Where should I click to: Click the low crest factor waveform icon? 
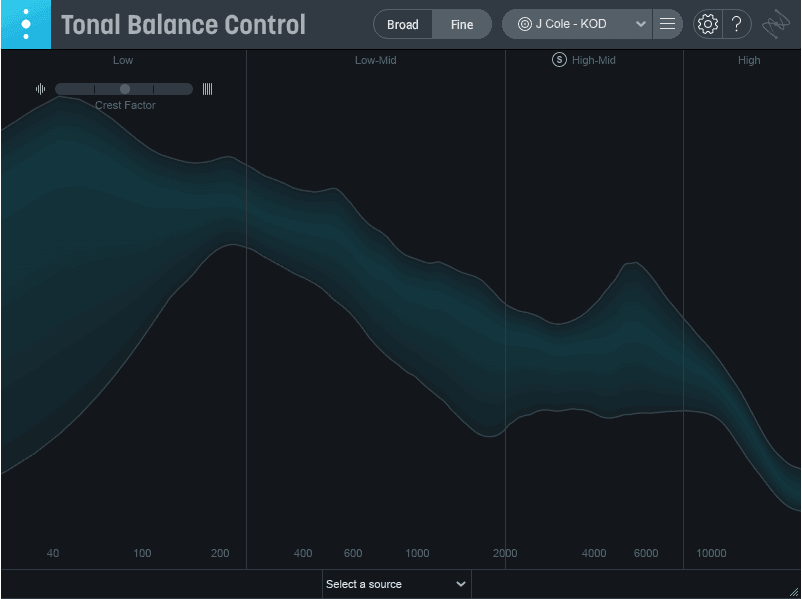pyautogui.click(x=40, y=89)
